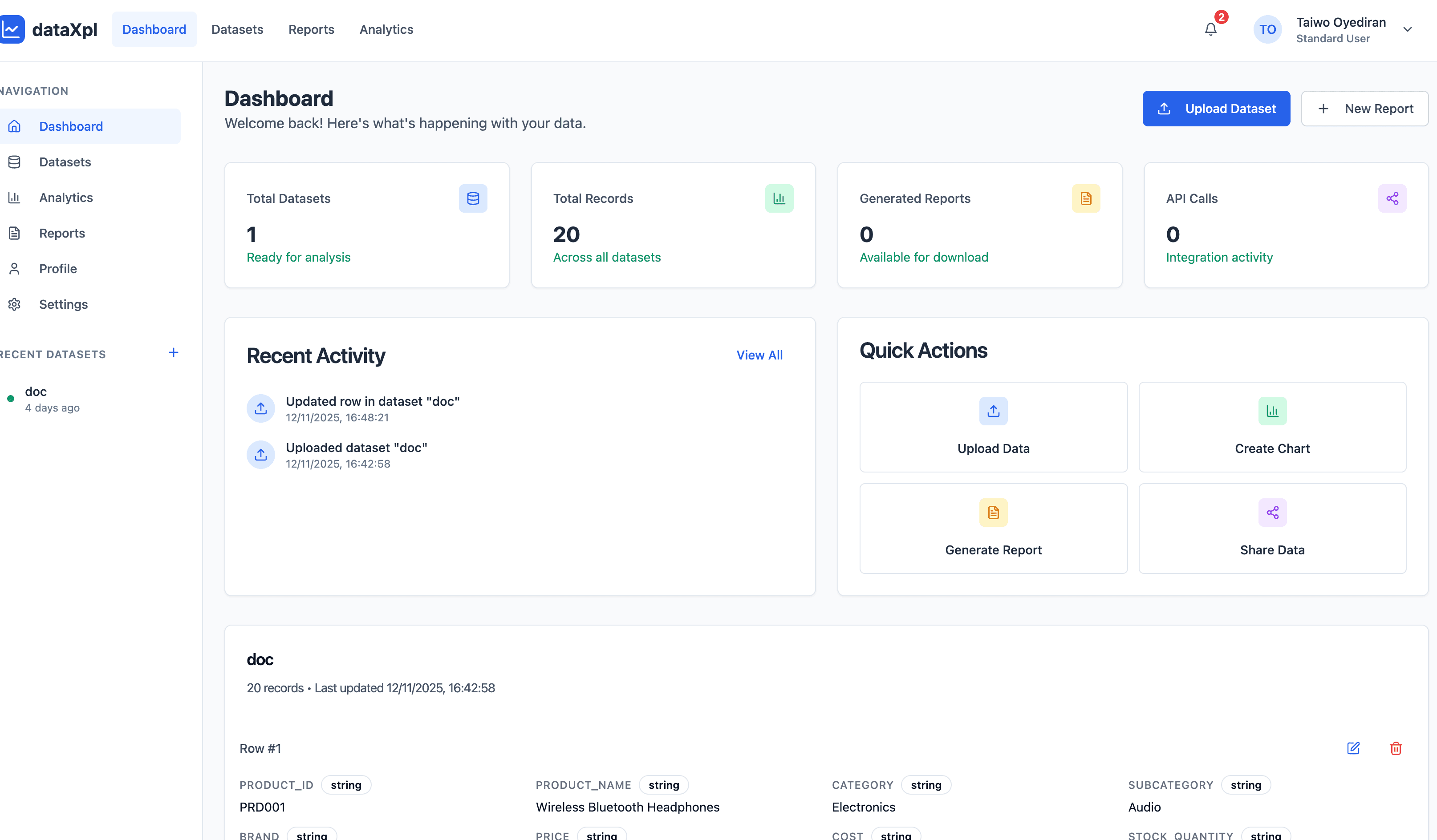Click the dataXpl logo icon

click(x=12, y=29)
